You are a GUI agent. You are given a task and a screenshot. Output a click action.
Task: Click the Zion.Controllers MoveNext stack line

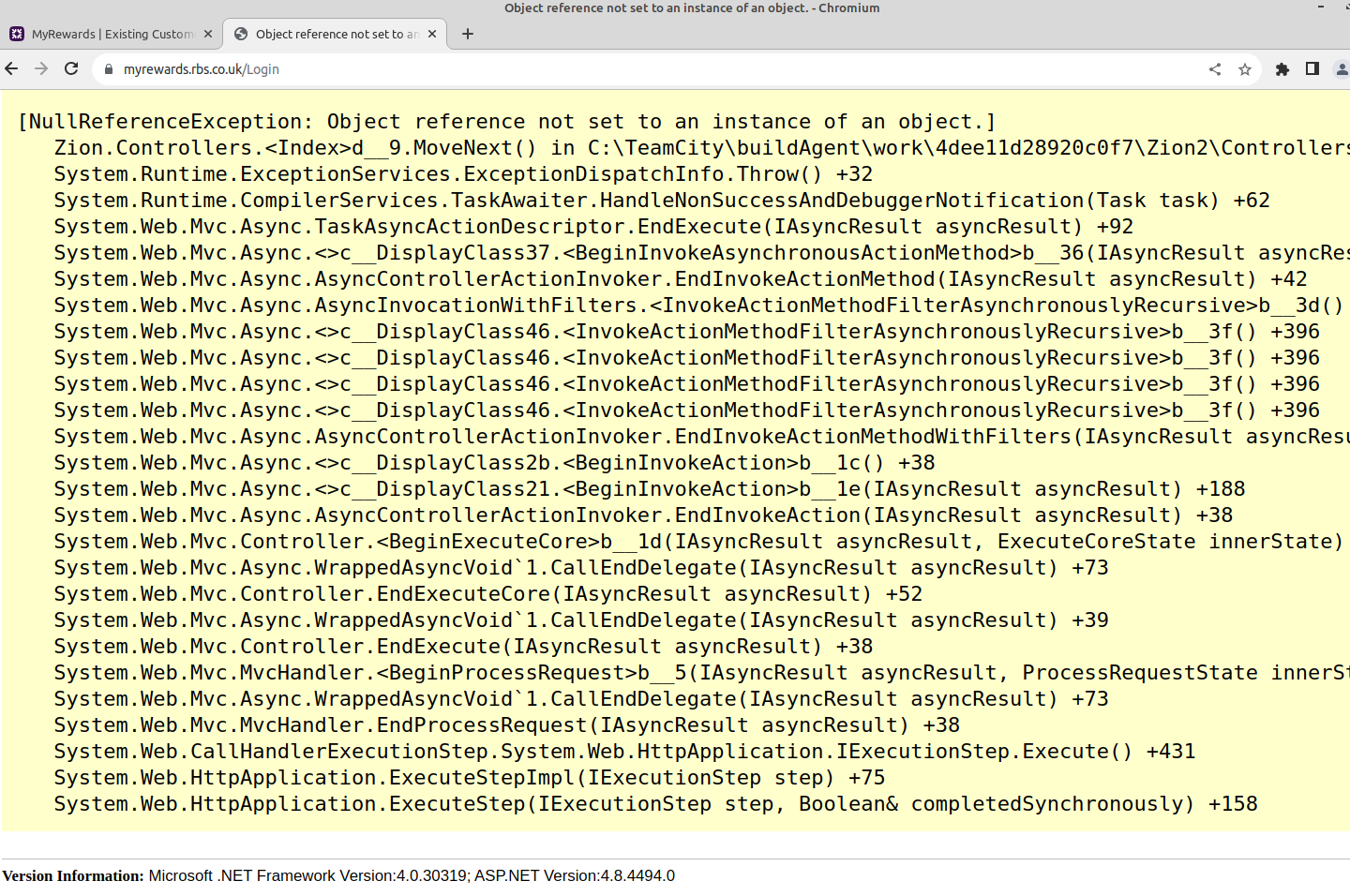click(656, 148)
